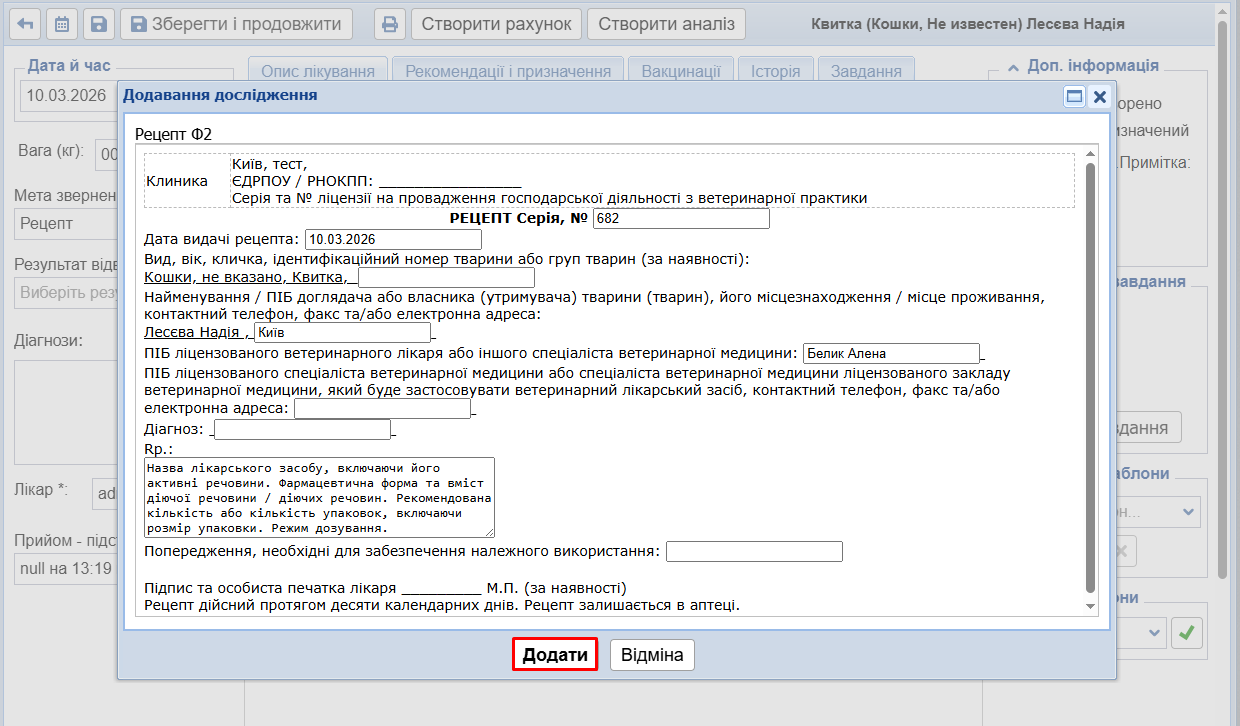Maximize the Додавання дослідження dialog
This screenshot has width=1240, height=726.
(1075, 96)
